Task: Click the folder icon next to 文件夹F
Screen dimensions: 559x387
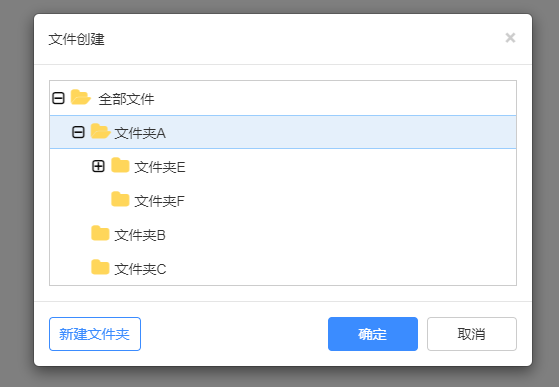Action: 120,200
